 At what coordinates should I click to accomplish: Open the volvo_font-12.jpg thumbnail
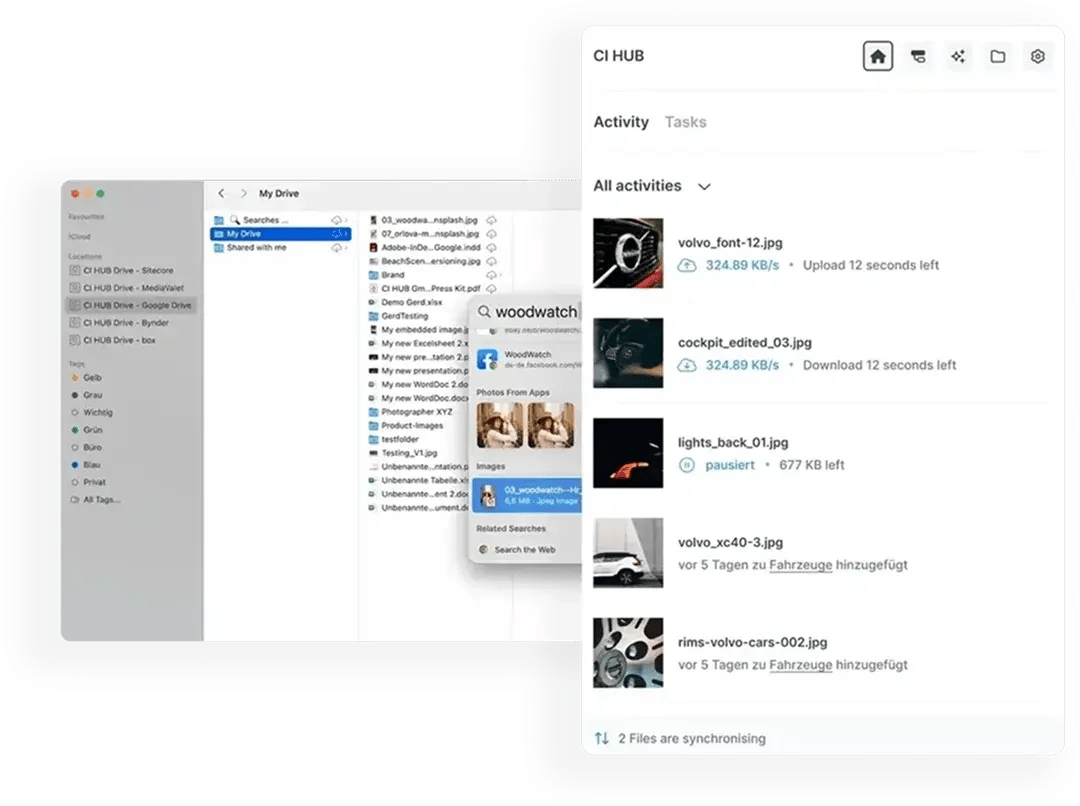pos(627,253)
